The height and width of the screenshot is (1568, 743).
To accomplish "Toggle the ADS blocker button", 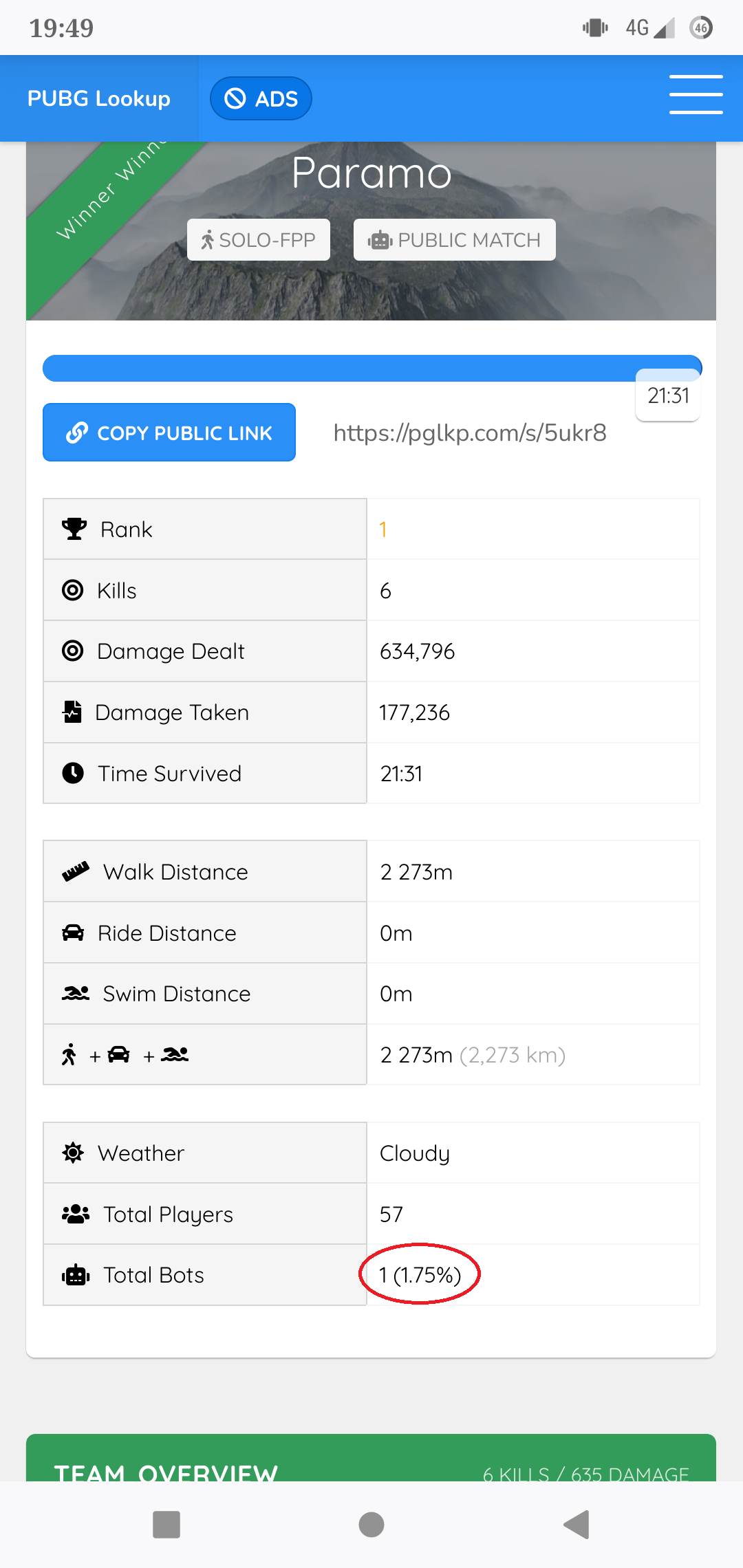I will [261, 98].
